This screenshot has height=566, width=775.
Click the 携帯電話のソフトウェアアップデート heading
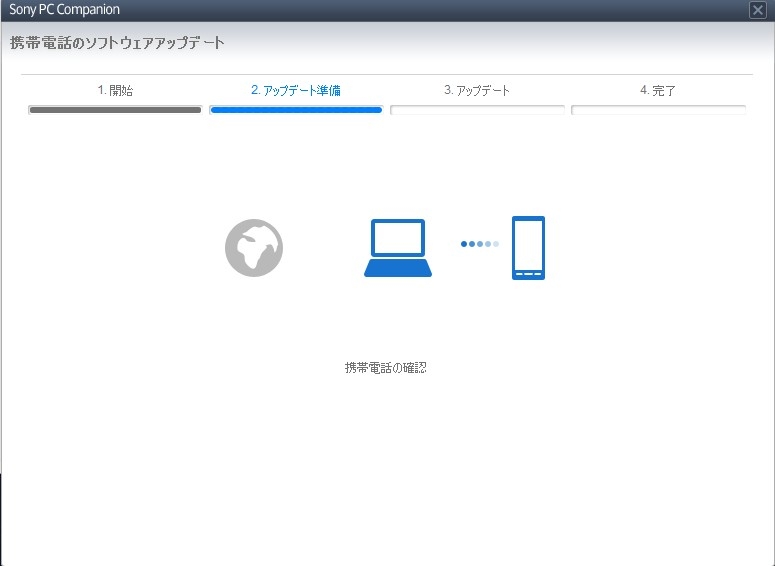tap(117, 43)
